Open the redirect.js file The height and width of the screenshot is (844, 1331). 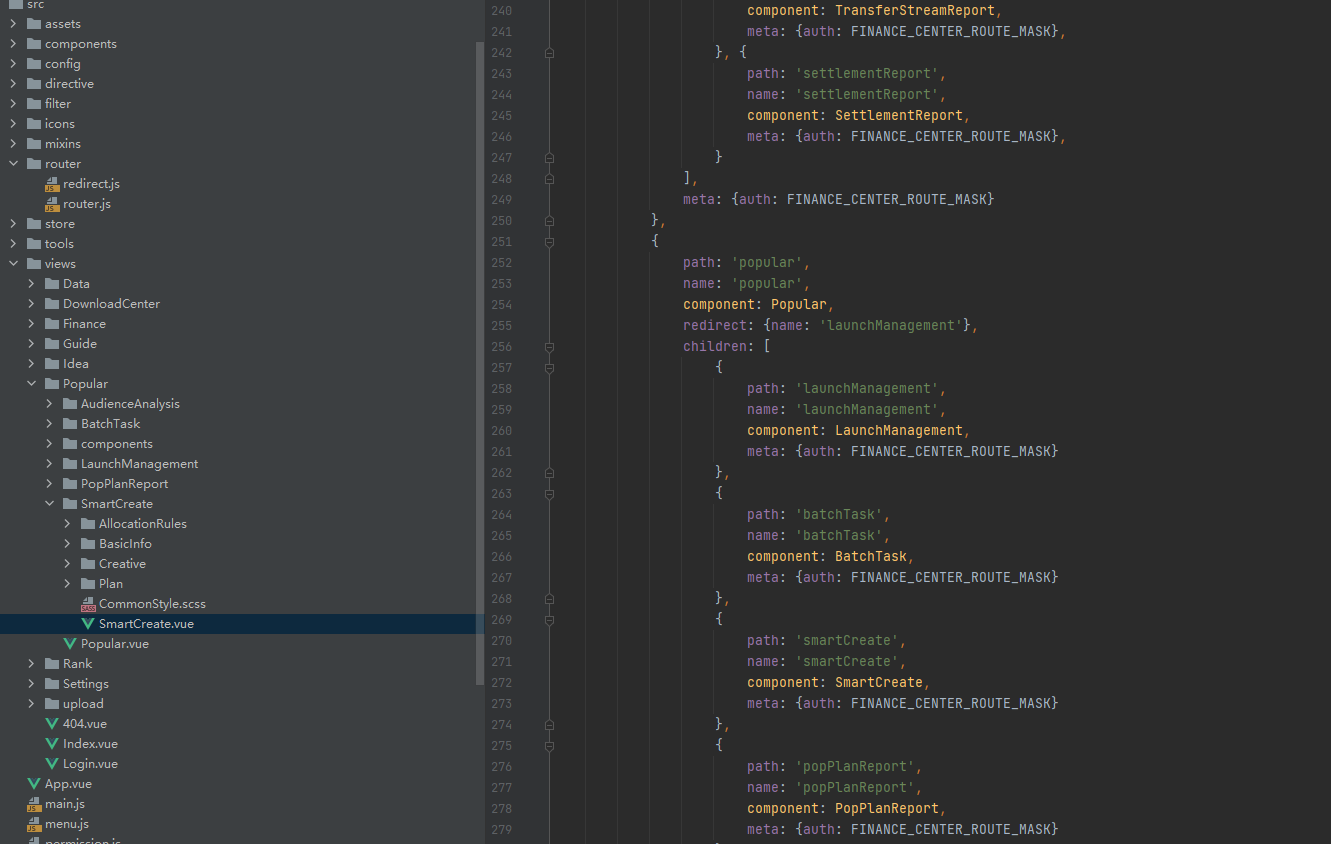(x=91, y=184)
